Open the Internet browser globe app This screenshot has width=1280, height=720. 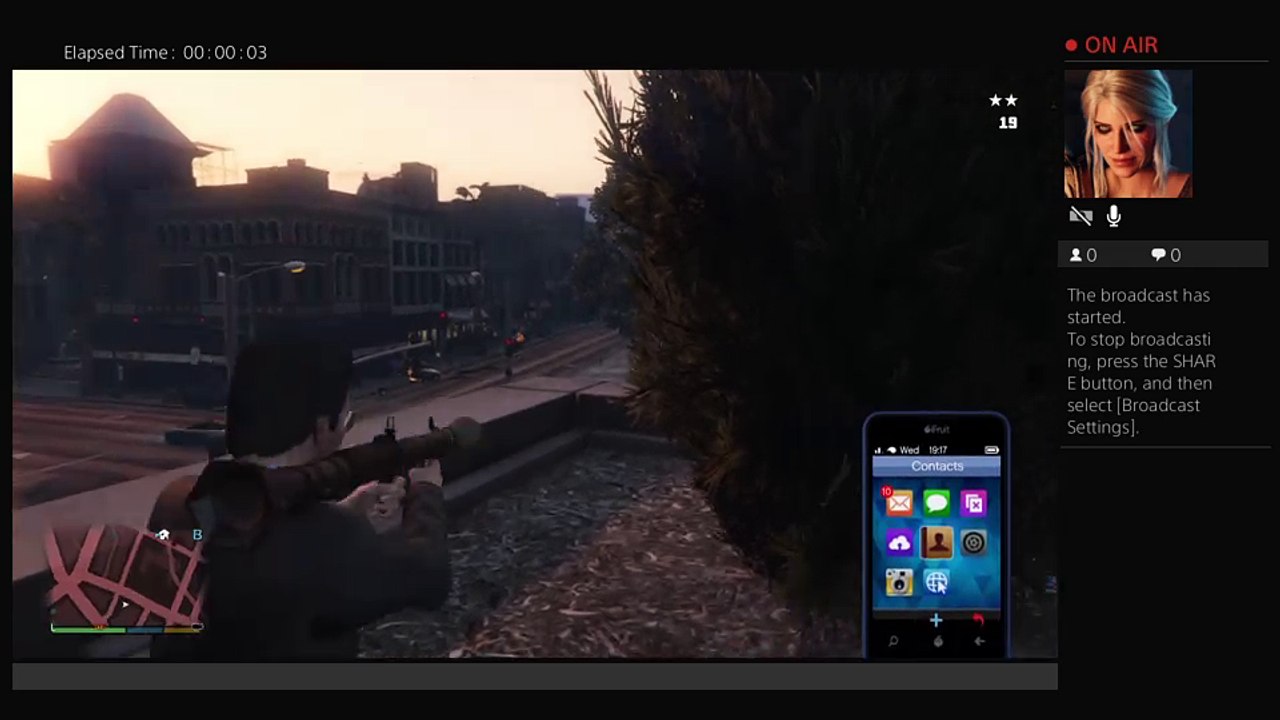936,581
